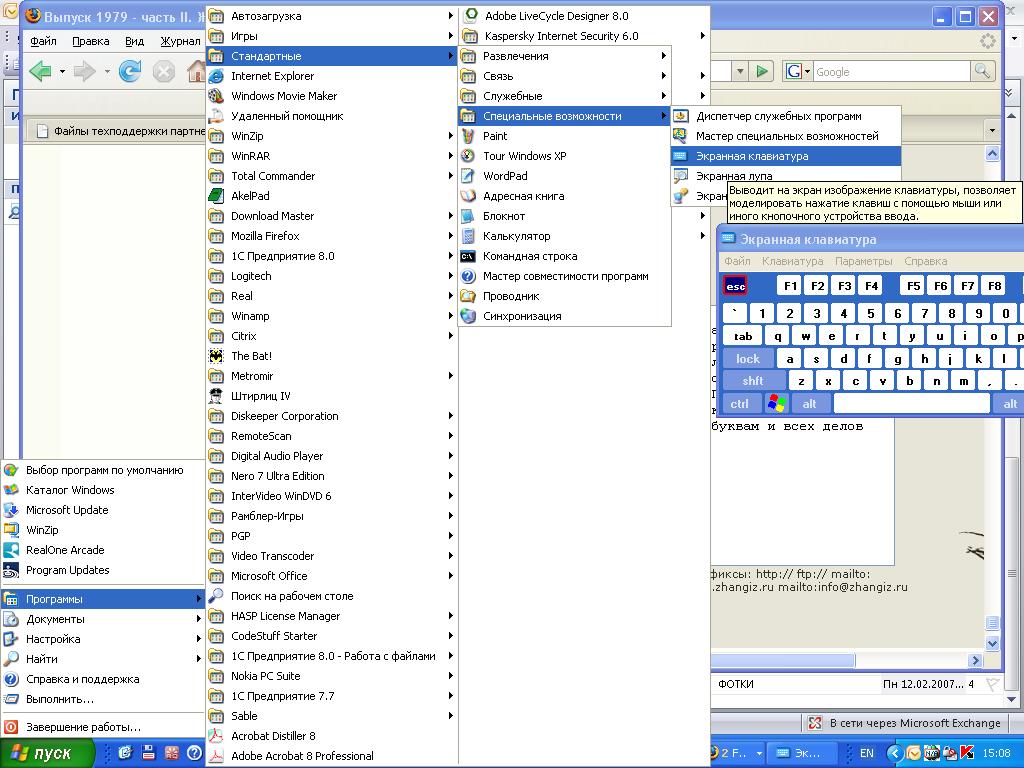Open Синхронизация from the accessories menu

coord(564,316)
